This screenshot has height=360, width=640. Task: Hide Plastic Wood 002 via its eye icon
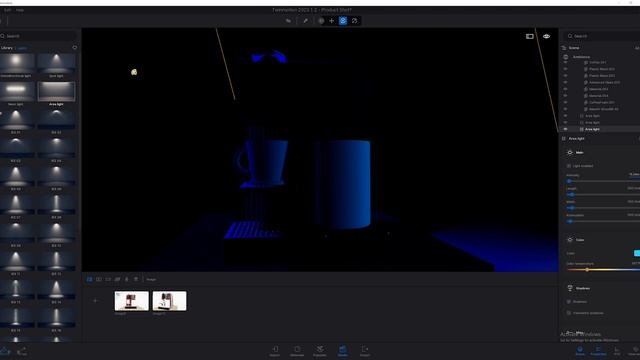tap(565, 76)
